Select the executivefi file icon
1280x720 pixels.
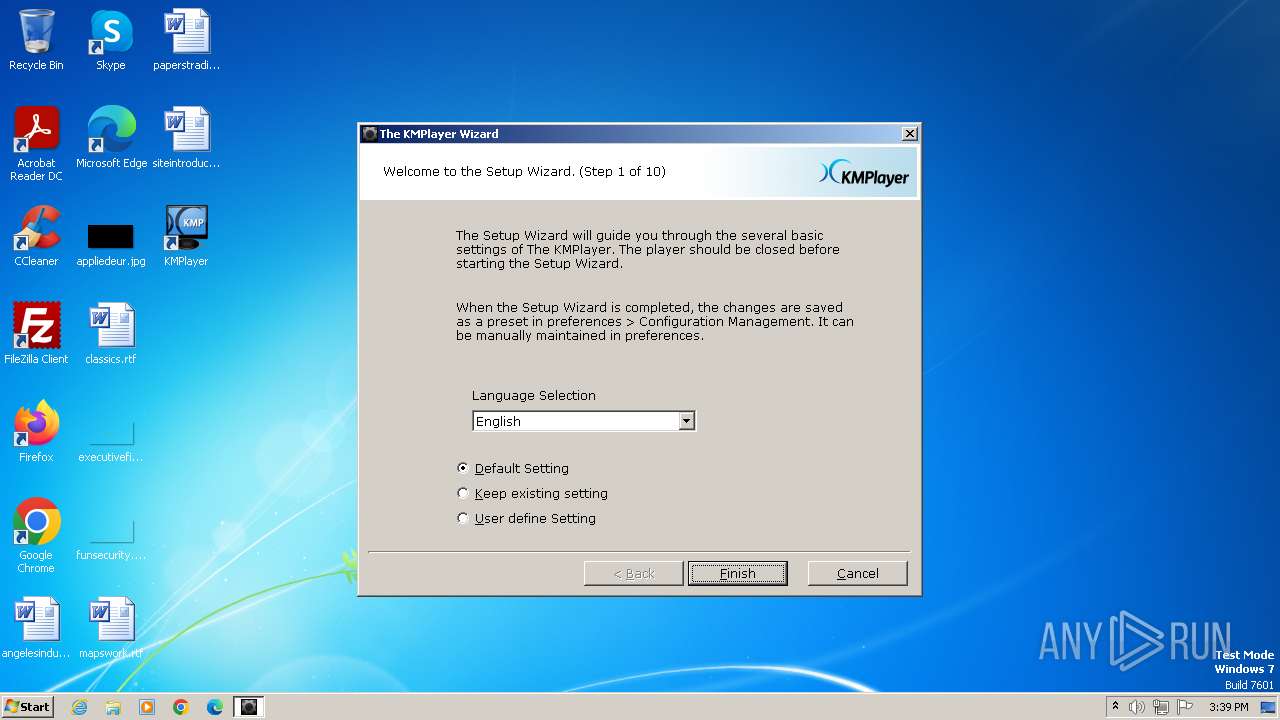pyautogui.click(x=110, y=441)
